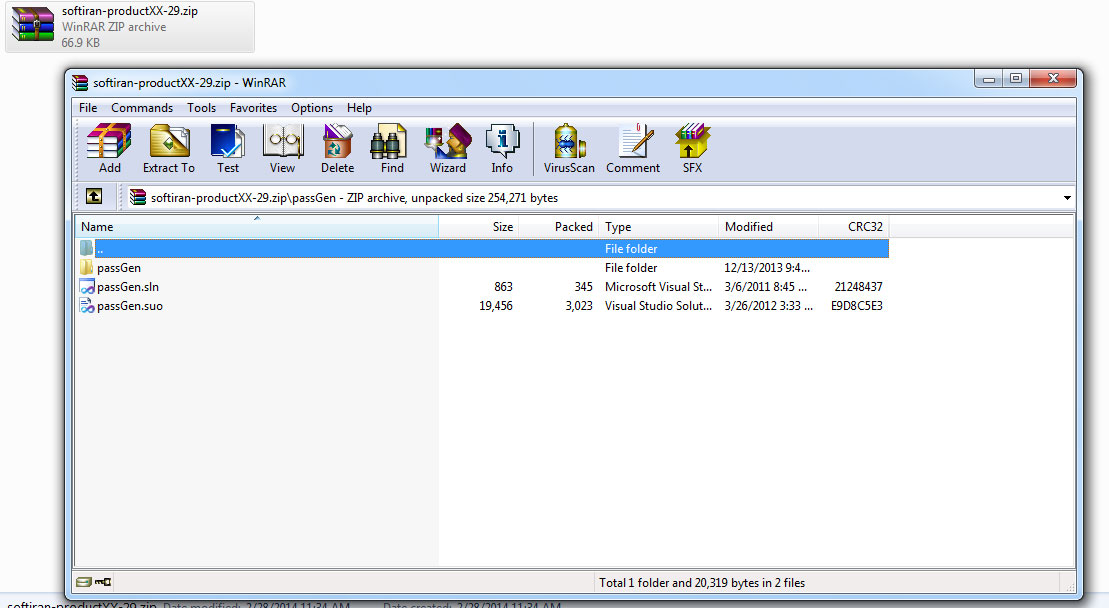Minimize the WinRAR window
The height and width of the screenshot is (608, 1109).
click(989, 78)
